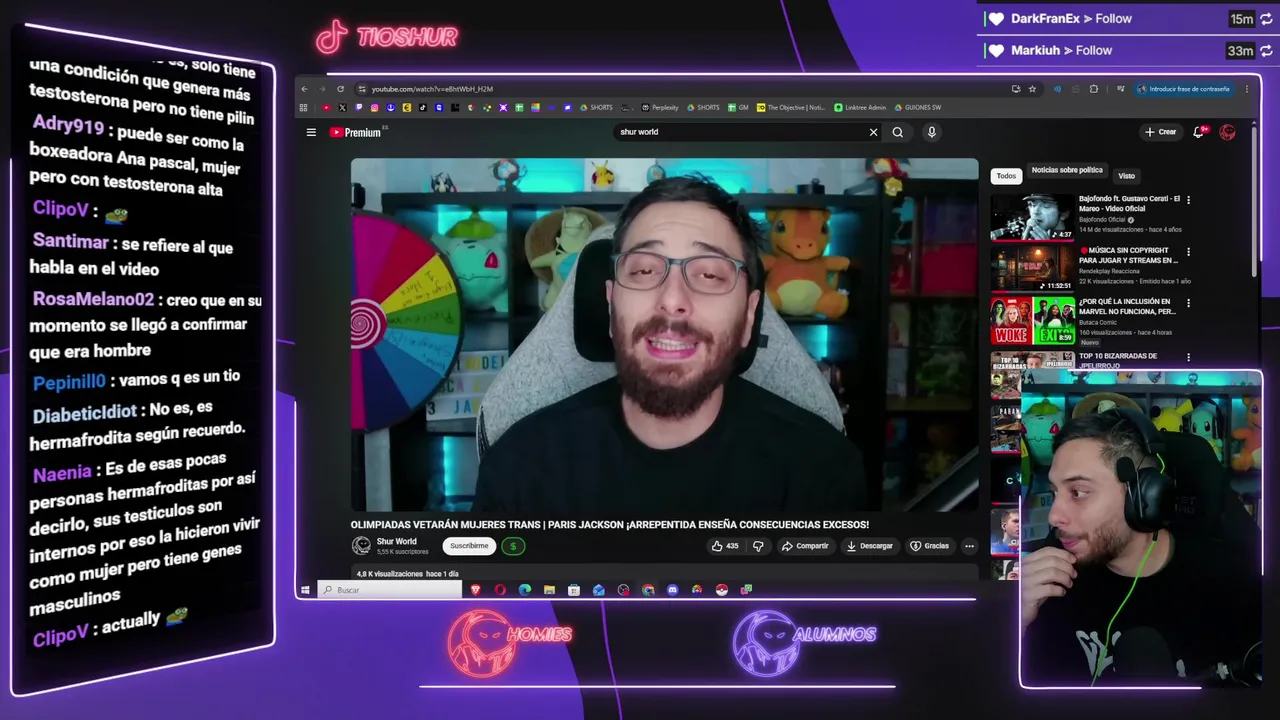Image resolution: width=1280 pixels, height=720 pixels.
Task: Open Bajofondo ft. Gustavo Cerati video thumbnail
Action: click(x=1032, y=217)
